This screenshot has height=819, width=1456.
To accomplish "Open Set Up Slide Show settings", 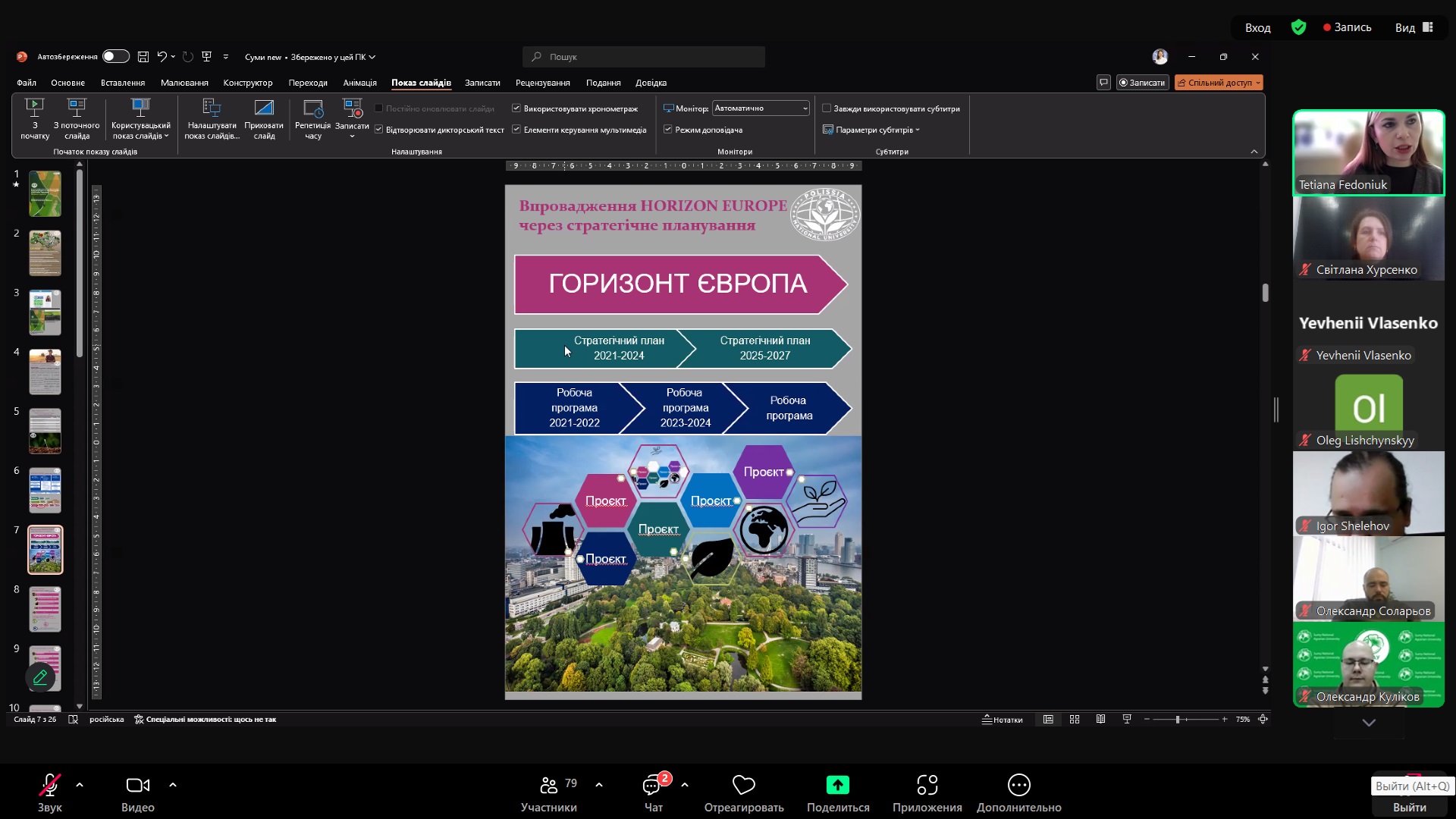I will click(212, 119).
